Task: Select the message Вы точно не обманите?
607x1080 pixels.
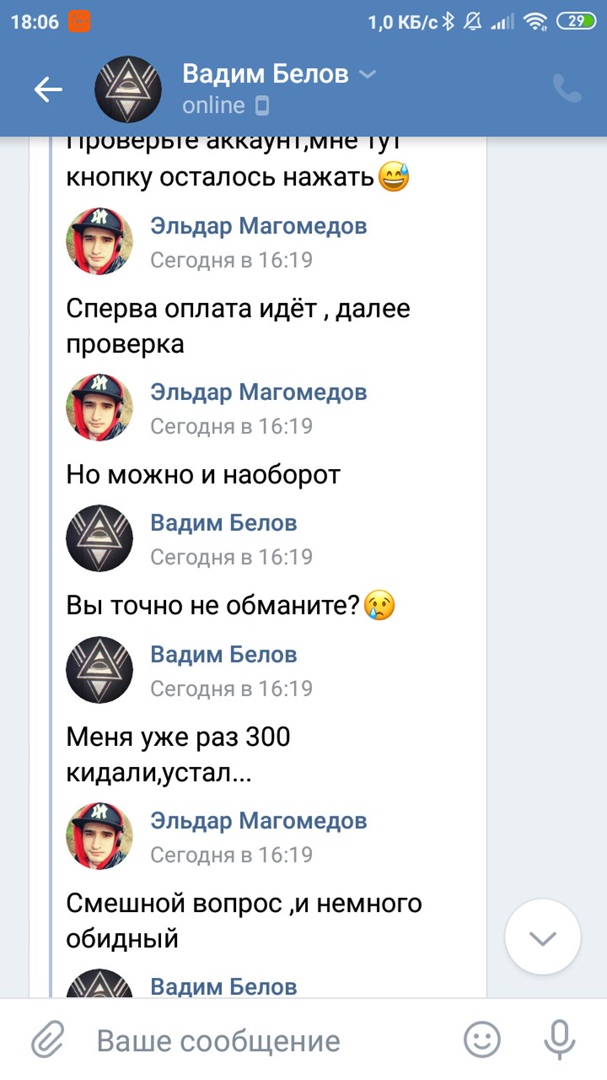Action: click(230, 605)
